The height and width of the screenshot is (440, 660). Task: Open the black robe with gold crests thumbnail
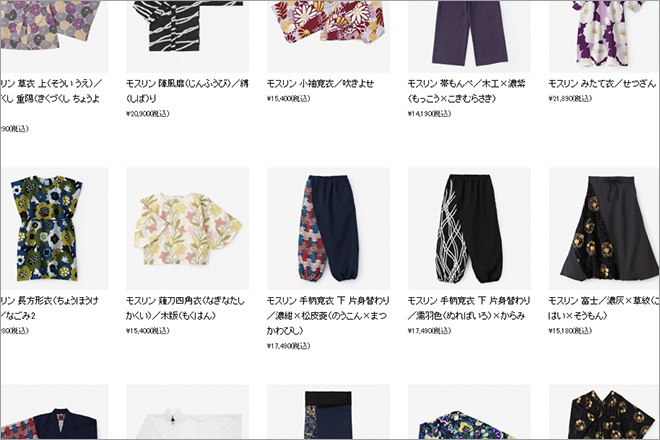pyautogui.click(x=604, y=412)
